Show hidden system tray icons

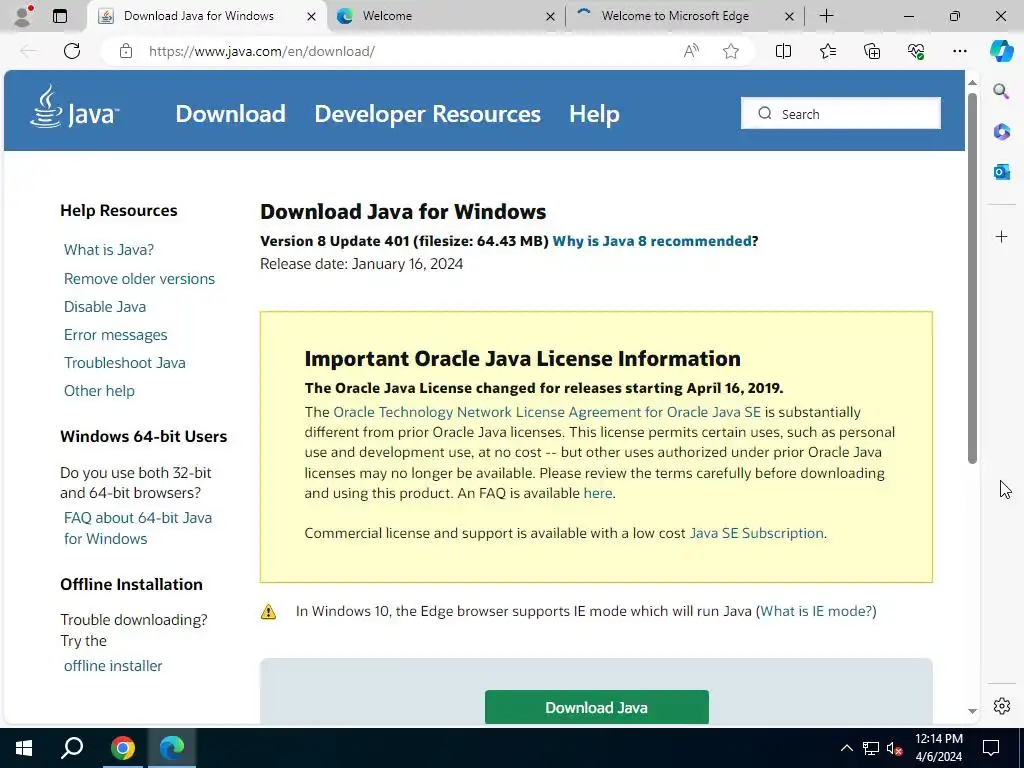846,748
